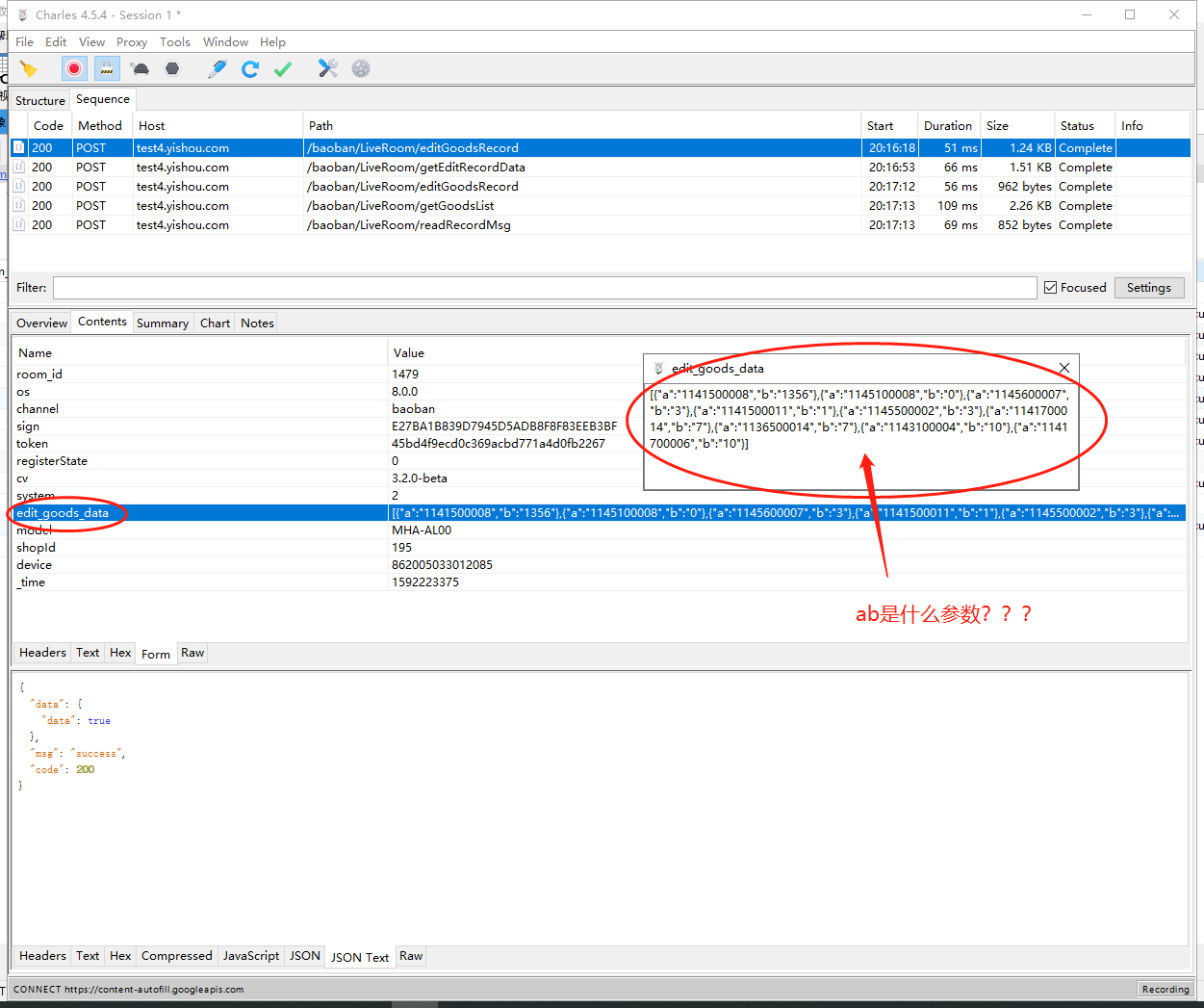This screenshot has width=1204, height=1008.
Task: Open the File menu
Action: (x=25, y=42)
